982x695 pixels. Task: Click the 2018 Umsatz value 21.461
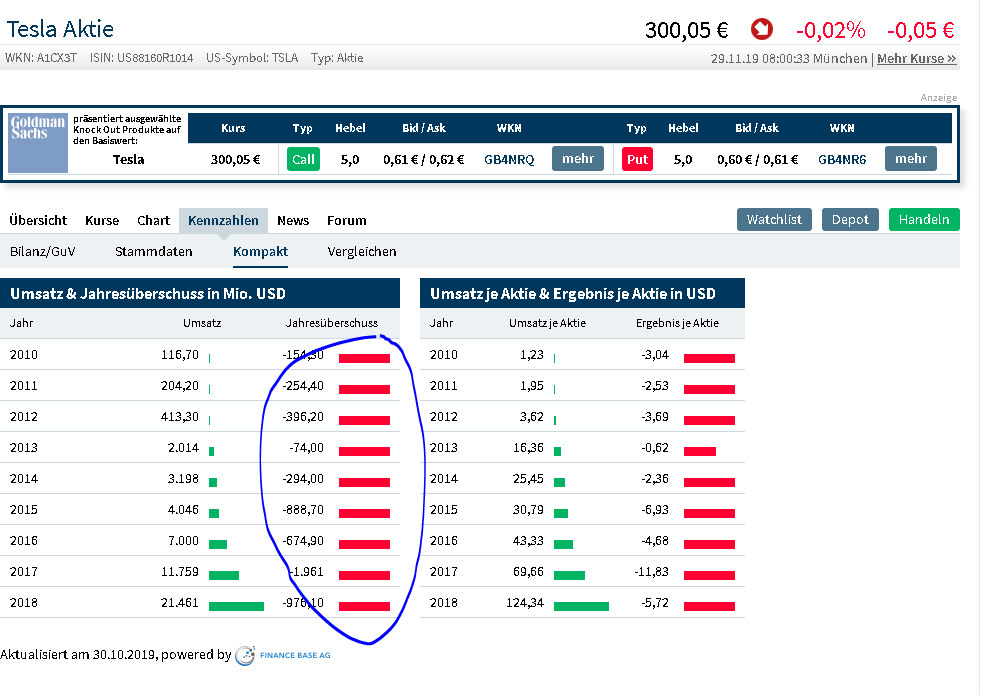point(180,603)
